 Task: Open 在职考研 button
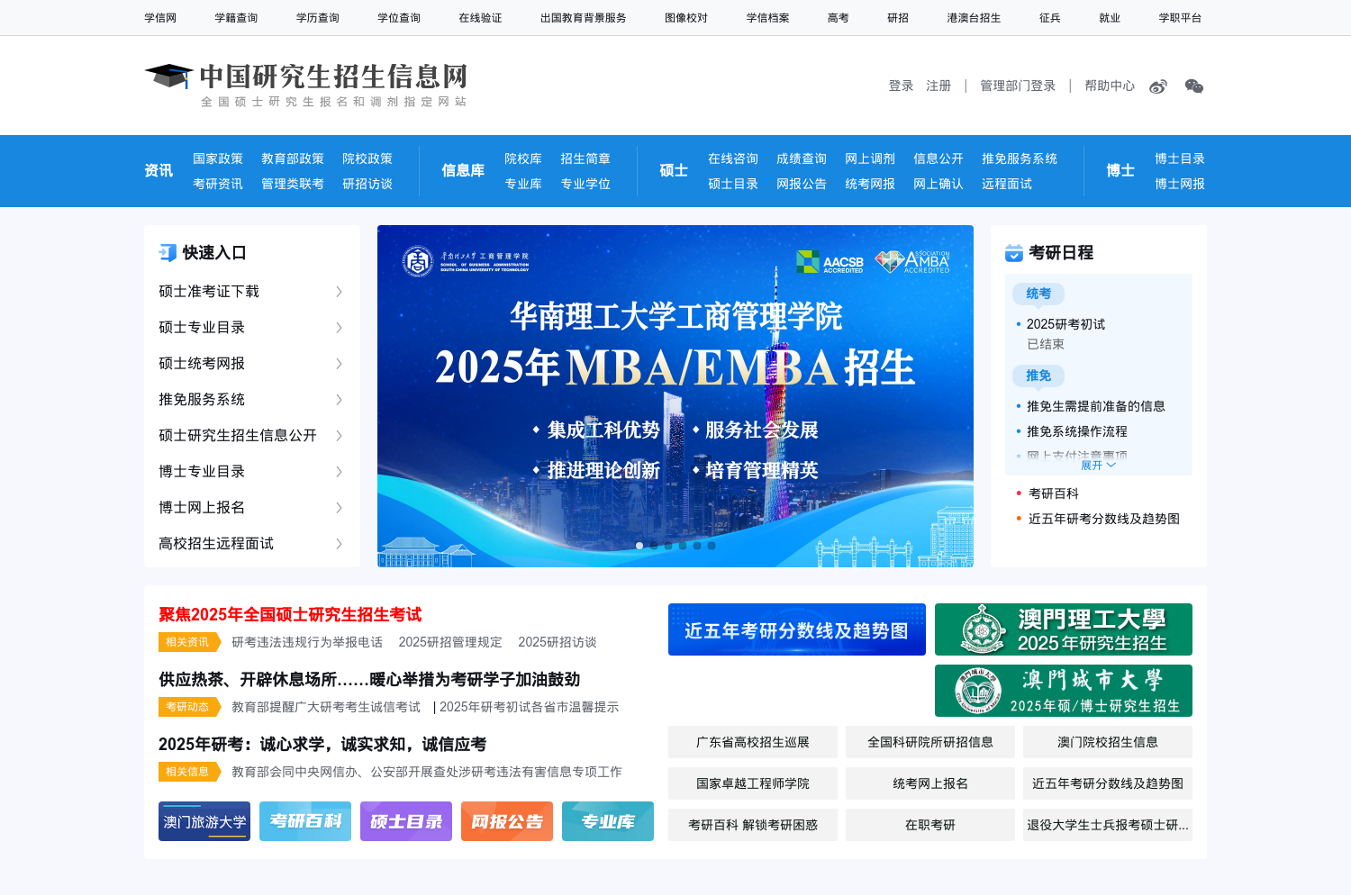[930, 825]
